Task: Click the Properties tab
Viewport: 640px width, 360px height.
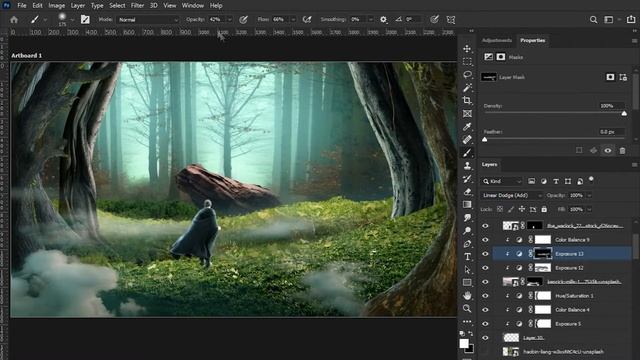Action: (x=533, y=40)
